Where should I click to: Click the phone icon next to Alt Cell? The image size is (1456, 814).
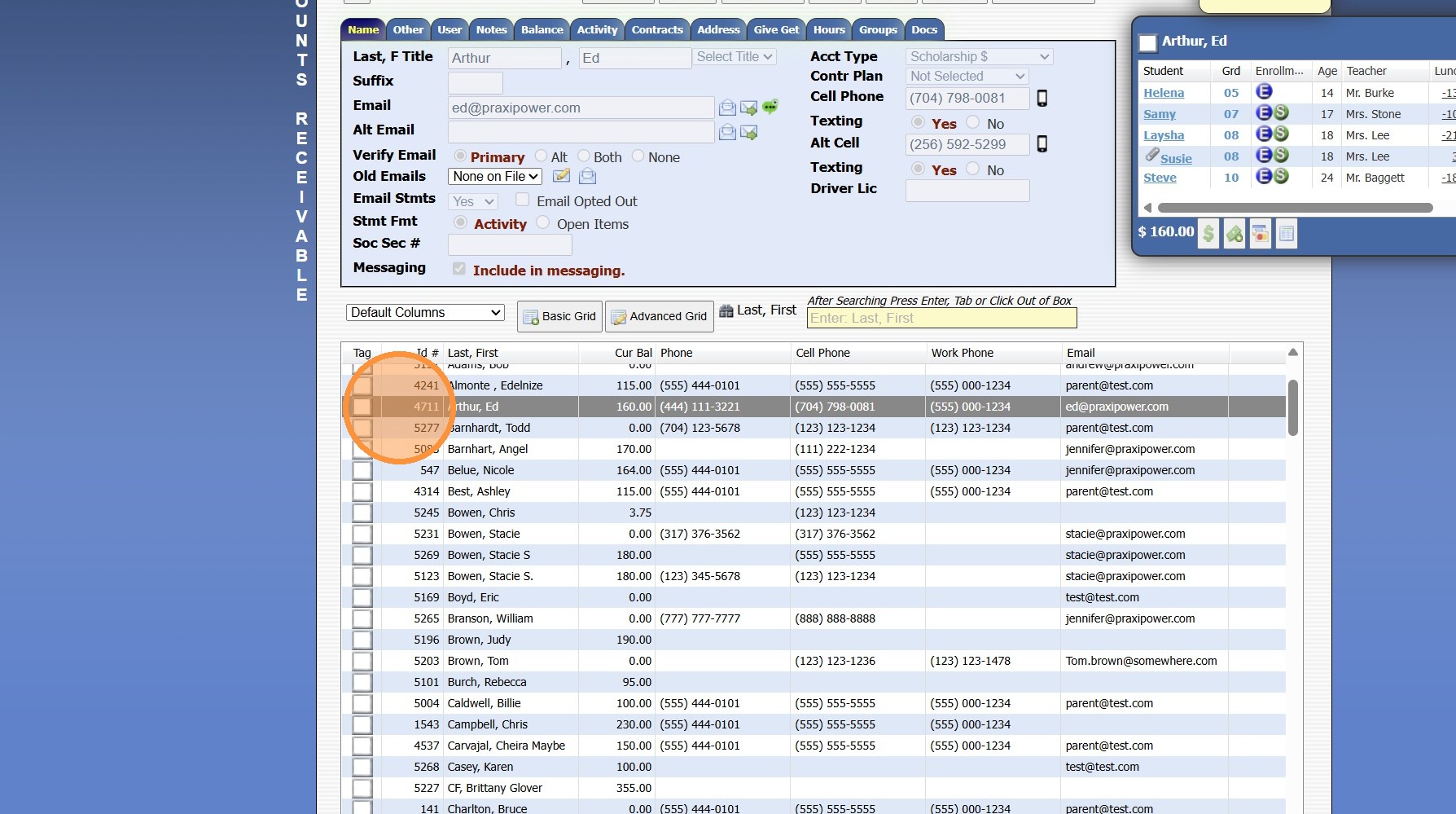(1042, 144)
